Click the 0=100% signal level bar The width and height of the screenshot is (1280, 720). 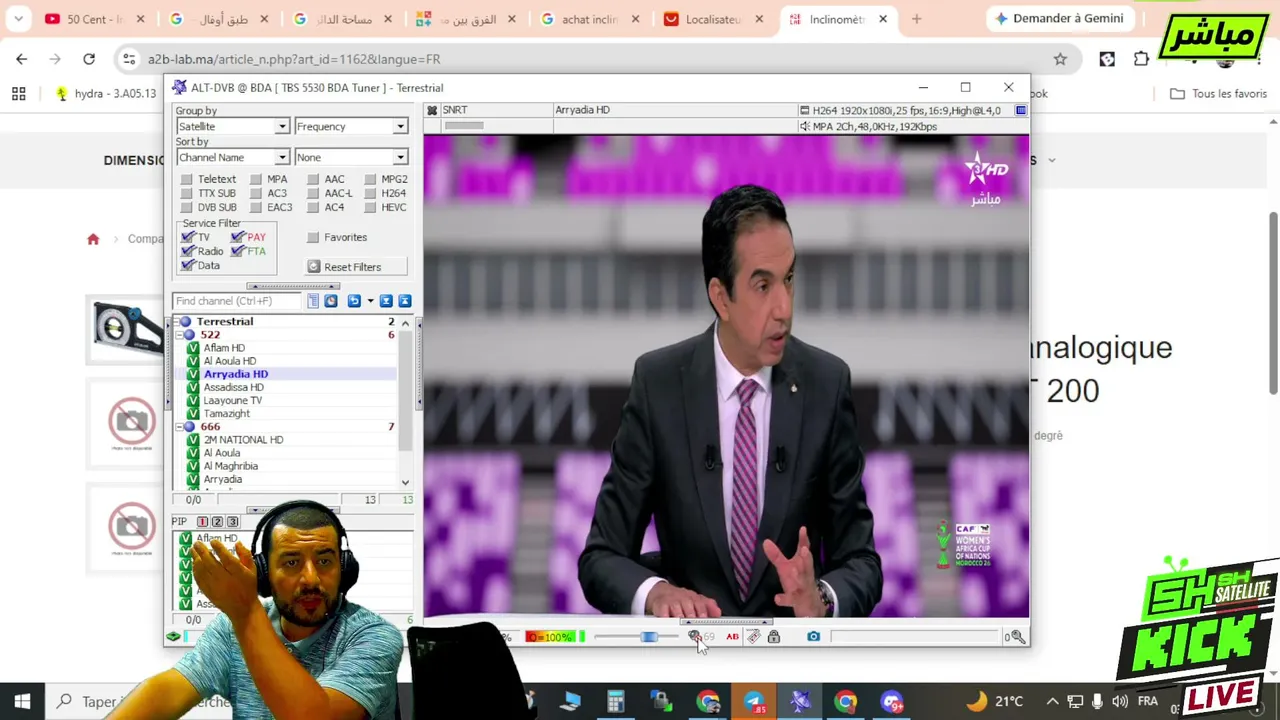tap(551, 637)
